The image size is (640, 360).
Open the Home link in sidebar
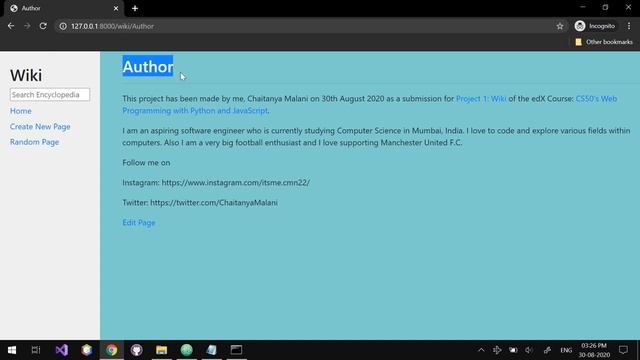pos(21,111)
